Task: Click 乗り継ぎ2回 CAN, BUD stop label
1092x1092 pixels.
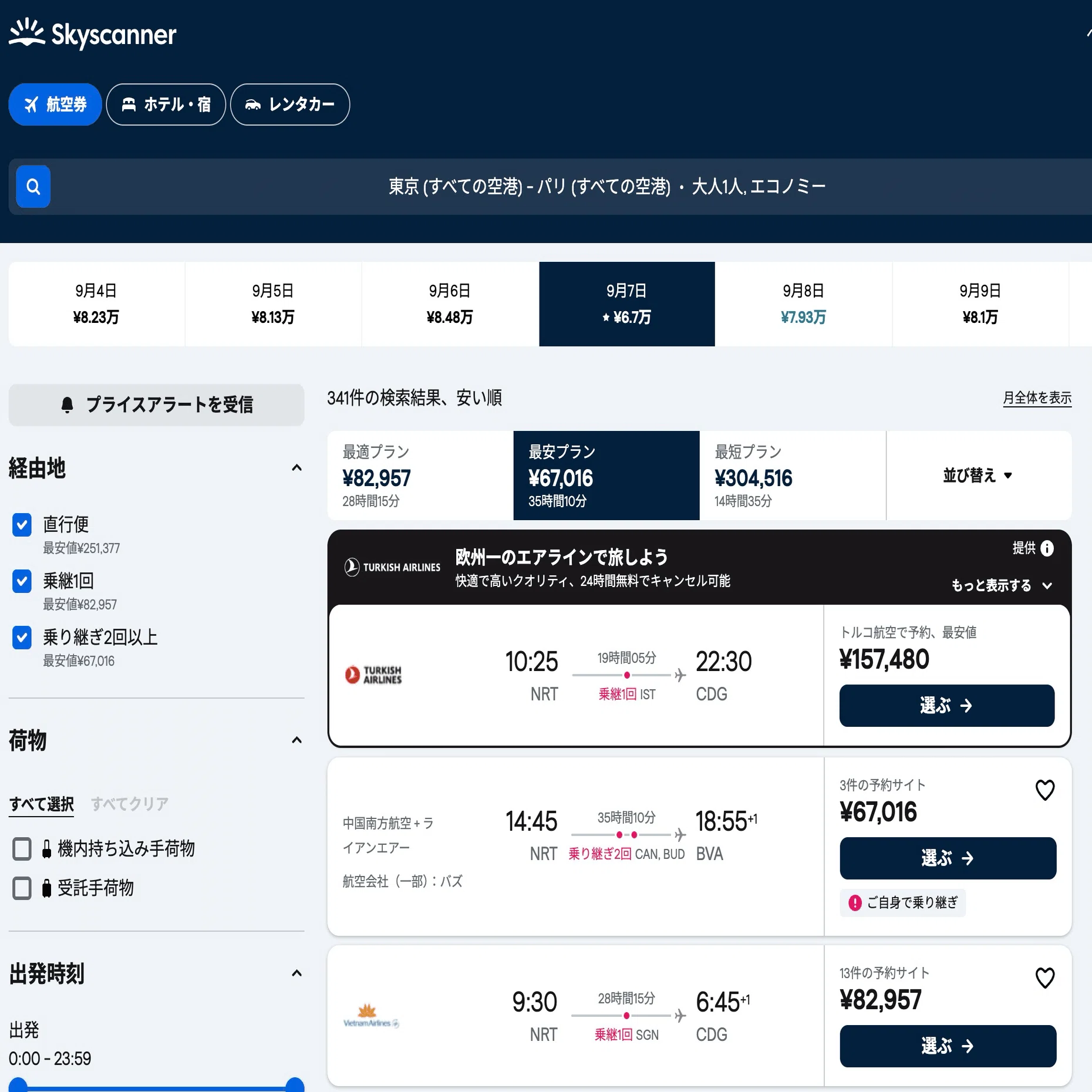Action: (x=626, y=854)
